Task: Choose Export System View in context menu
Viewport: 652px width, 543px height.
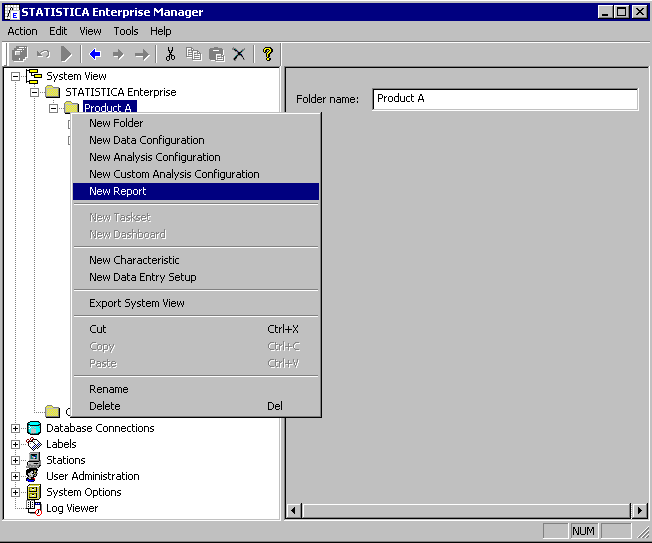Action: click(x=136, y=303)
